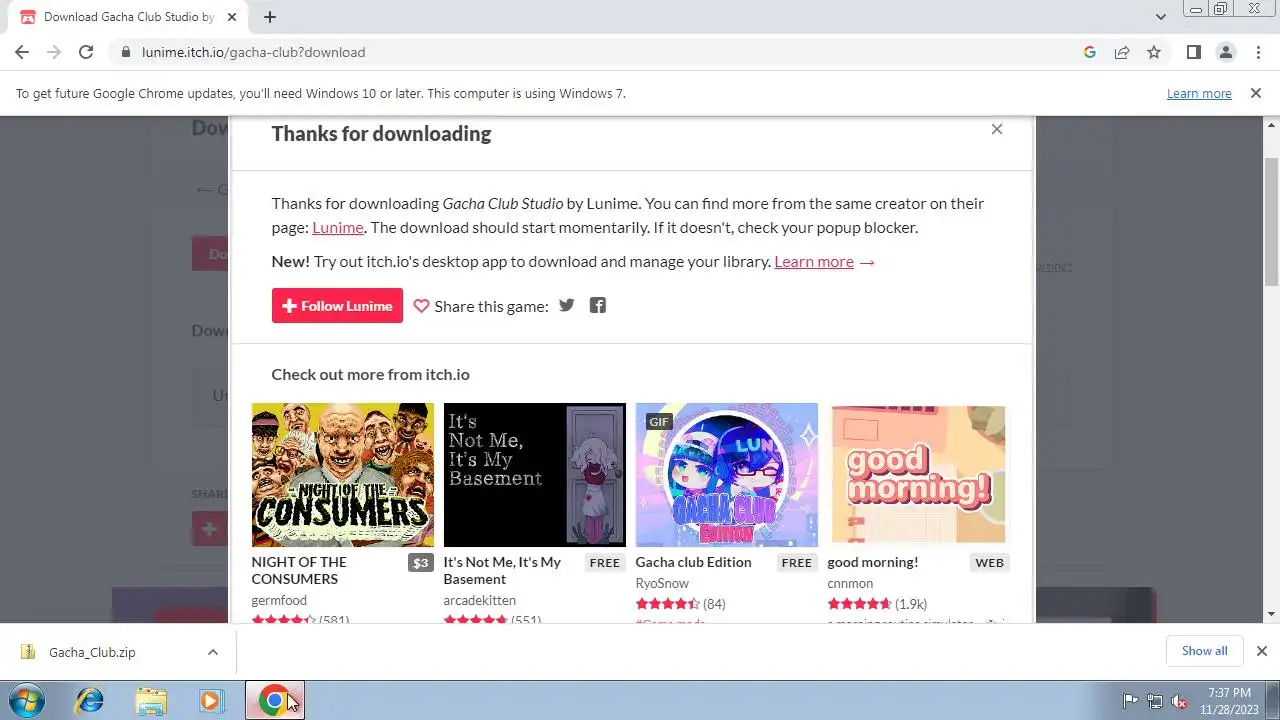The image size is (1280, 720).
Task: Close the downloads bar
Action: (1261, 651)
